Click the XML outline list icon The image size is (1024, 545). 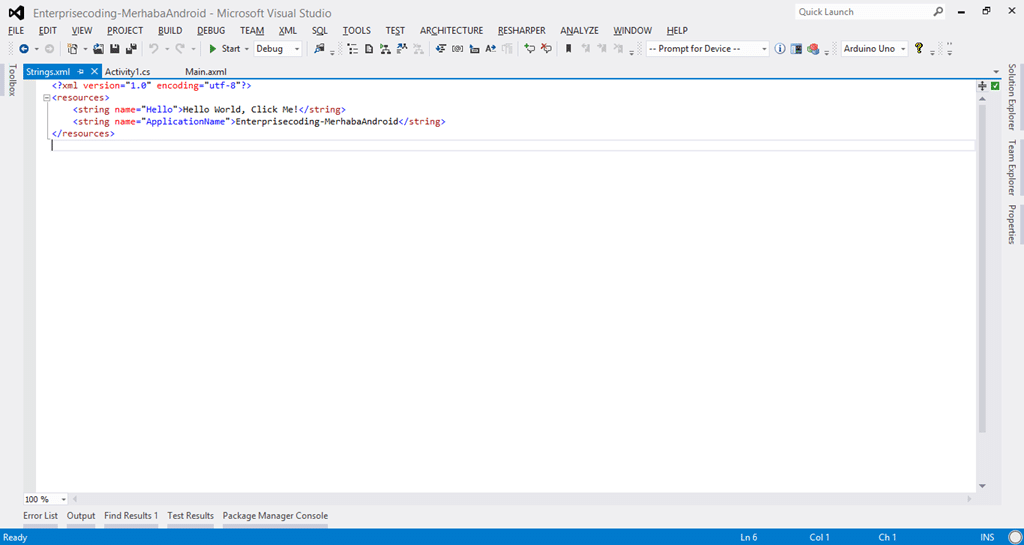coord(353,49)
